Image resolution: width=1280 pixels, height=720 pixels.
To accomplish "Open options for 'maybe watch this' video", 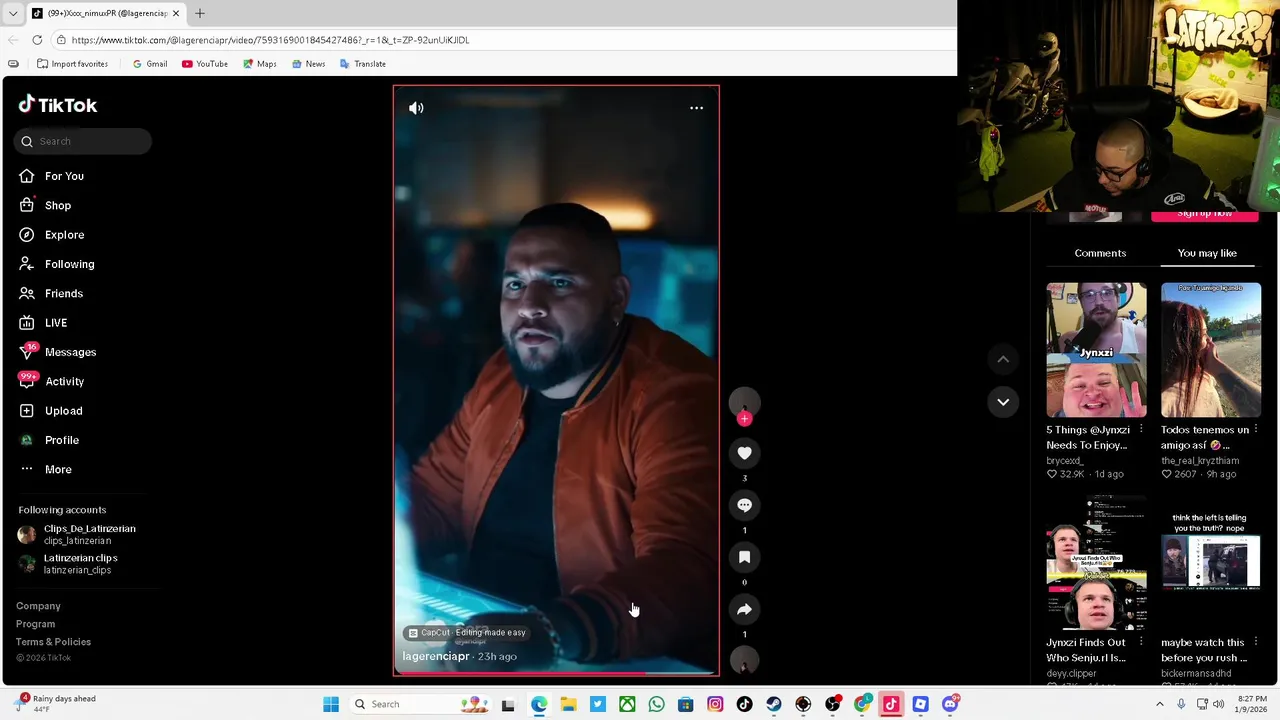I will coord(1256,642).
